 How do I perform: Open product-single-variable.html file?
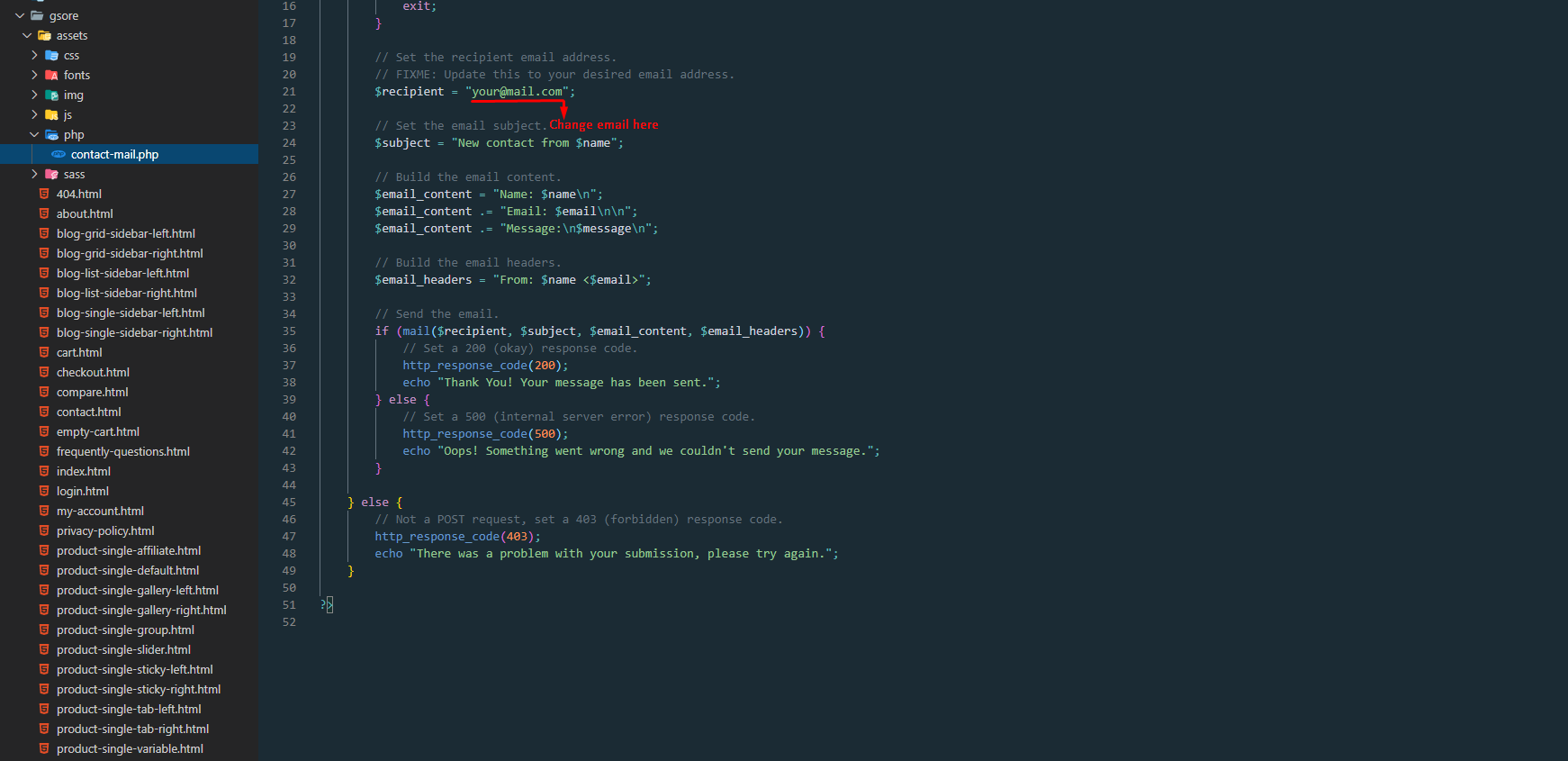(x=130, y=749)
